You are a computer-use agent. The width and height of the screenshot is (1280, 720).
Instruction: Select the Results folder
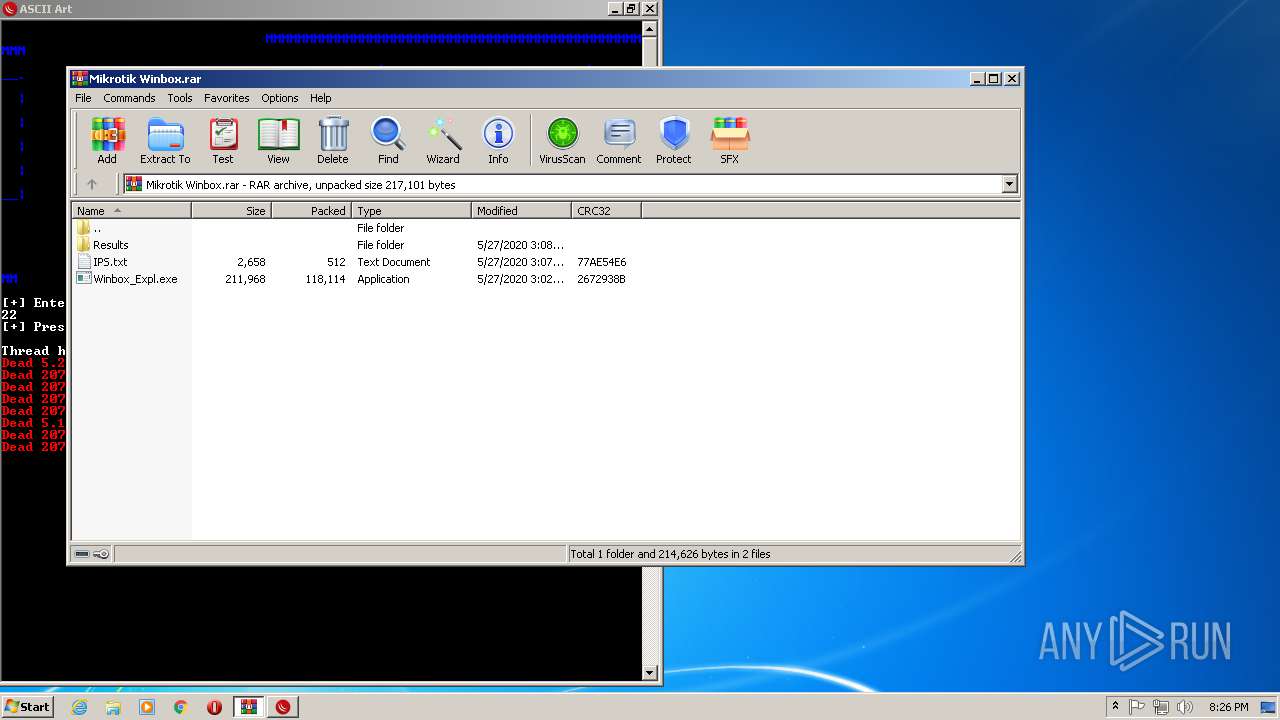pyautogui.click(x=102, y=245)
